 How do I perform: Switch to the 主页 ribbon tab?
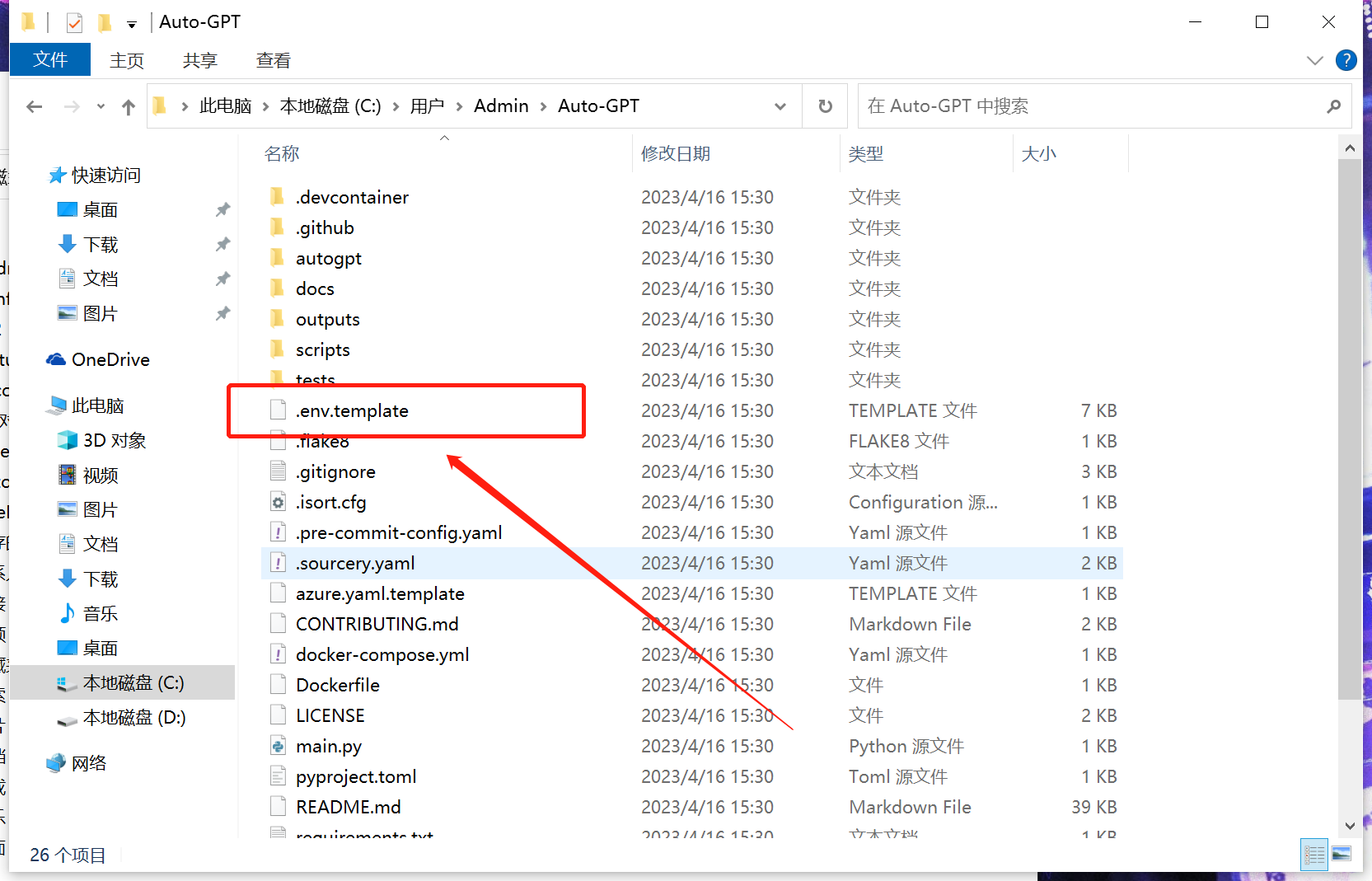pyautogui.click(x=127, y=60)
